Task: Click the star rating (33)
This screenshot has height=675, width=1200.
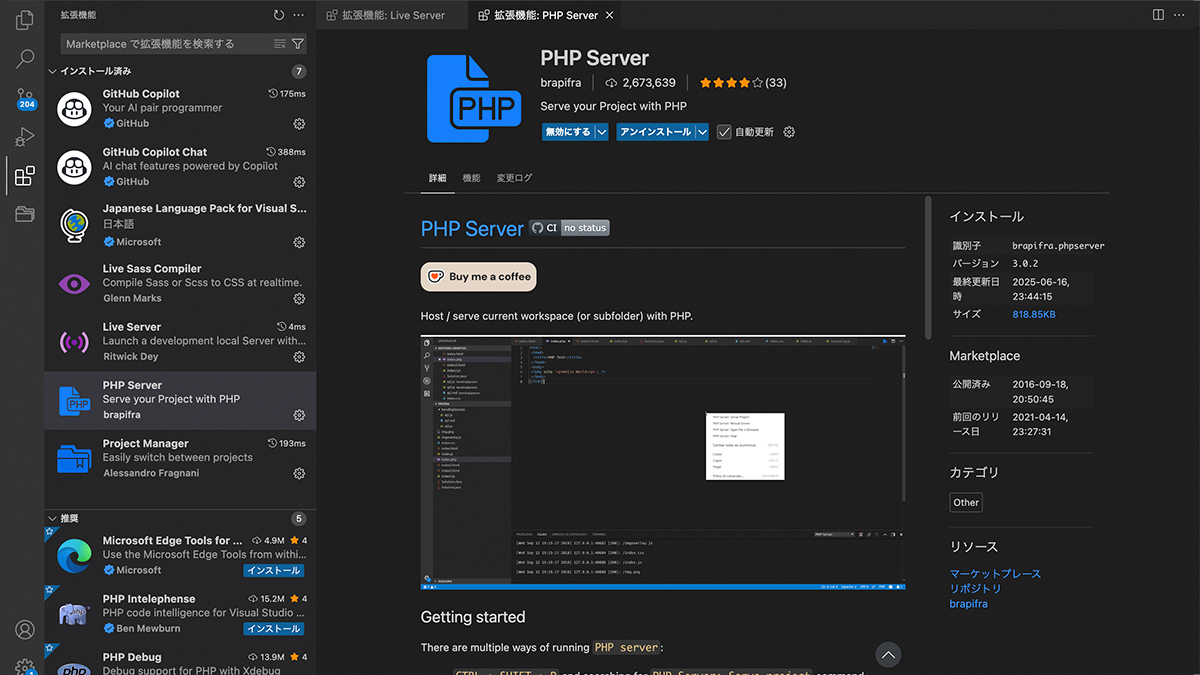Action: tap(743, 83)
